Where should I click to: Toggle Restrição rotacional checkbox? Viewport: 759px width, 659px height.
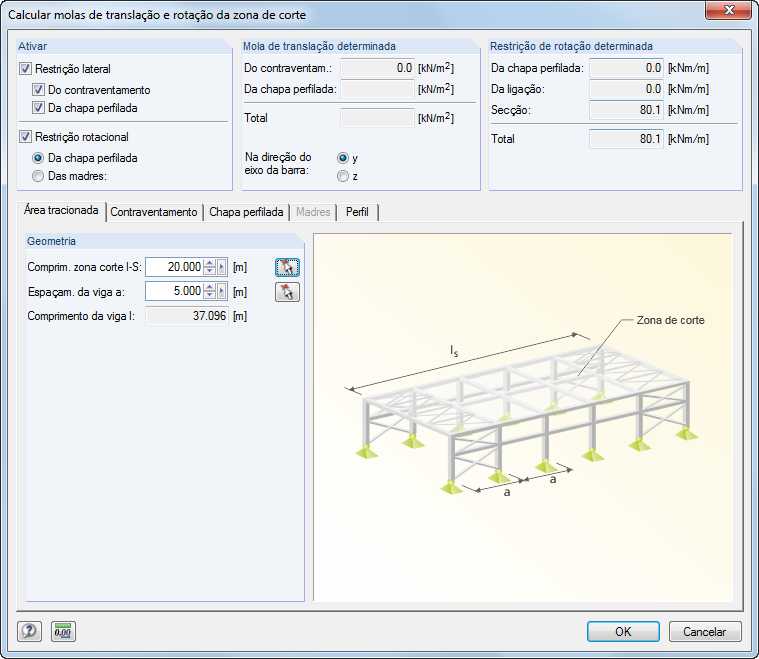pos(25,137)
